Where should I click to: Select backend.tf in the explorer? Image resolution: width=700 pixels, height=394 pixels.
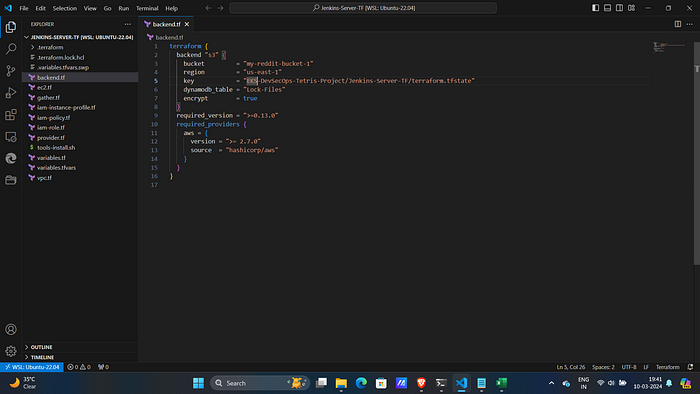point(80,77)
